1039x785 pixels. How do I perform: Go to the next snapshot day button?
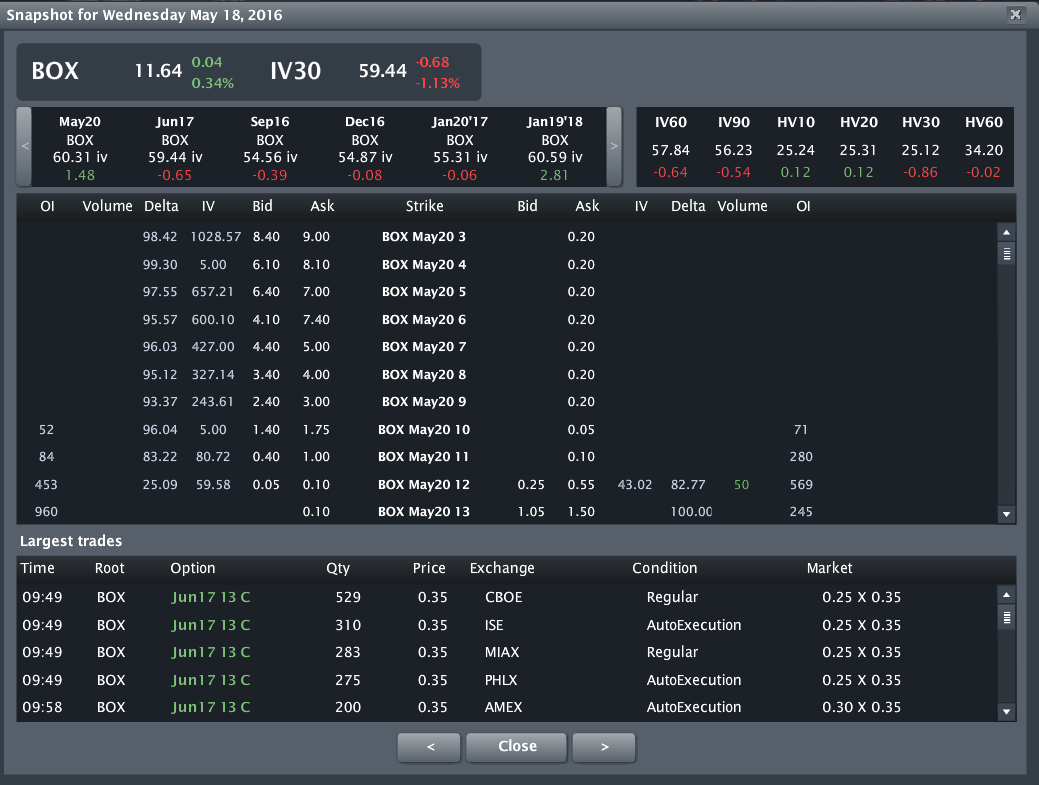604,747
